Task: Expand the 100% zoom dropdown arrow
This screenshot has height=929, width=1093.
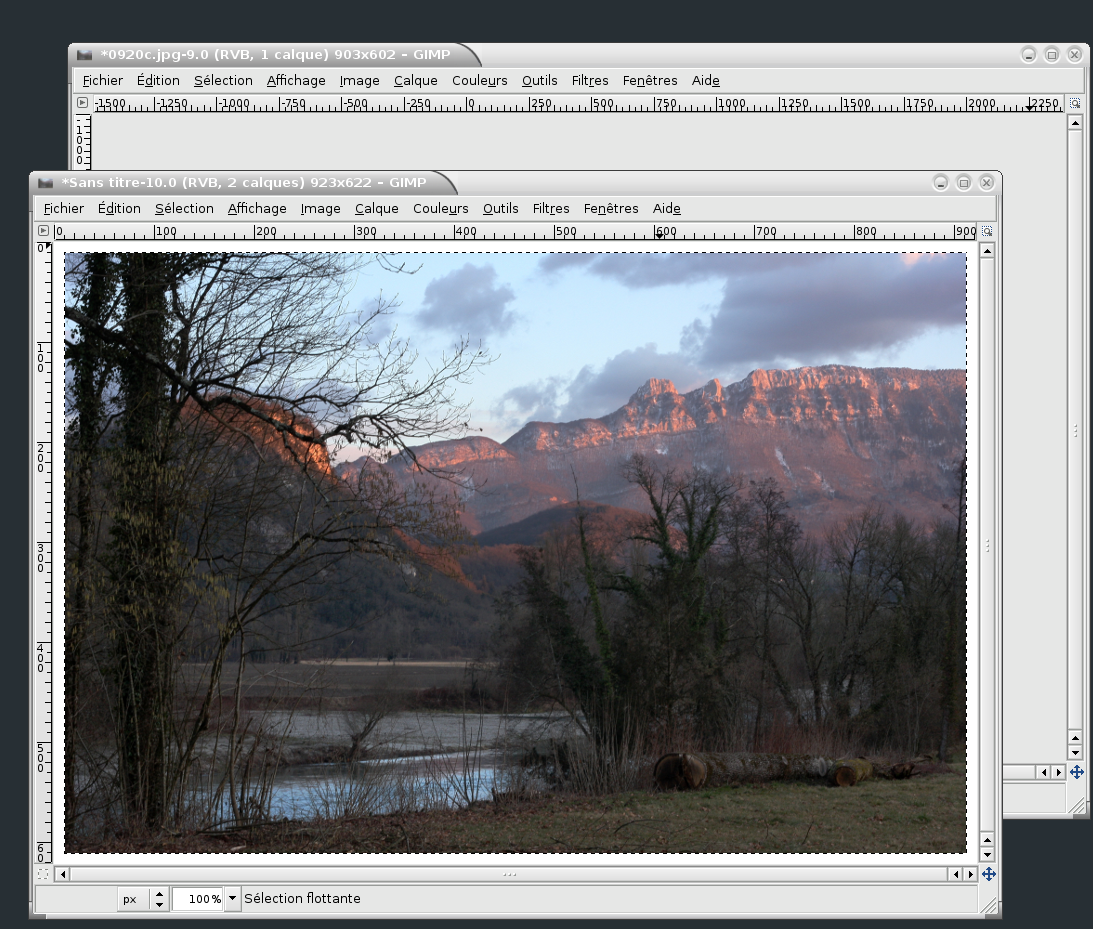Action: coord(233,899)
